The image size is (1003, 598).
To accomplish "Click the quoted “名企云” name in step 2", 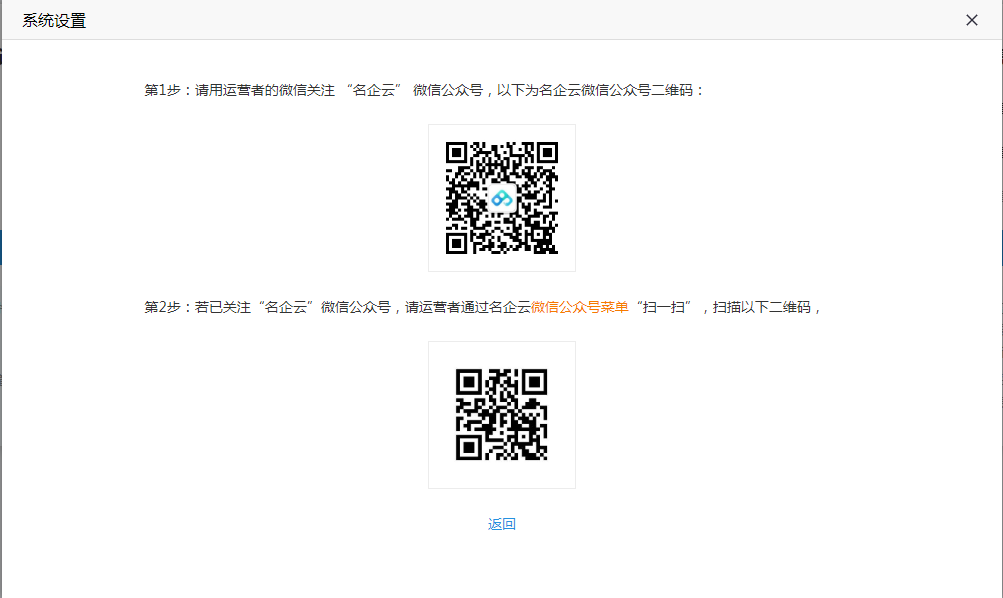I will click(287, 307).
